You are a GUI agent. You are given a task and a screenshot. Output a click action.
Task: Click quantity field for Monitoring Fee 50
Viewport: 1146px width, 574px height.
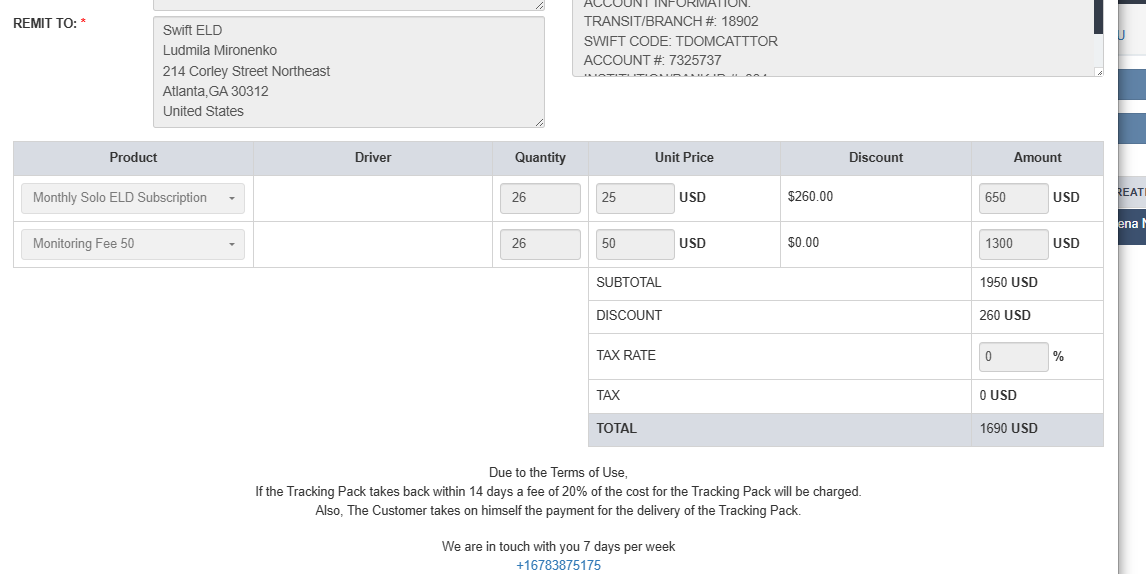540,244
